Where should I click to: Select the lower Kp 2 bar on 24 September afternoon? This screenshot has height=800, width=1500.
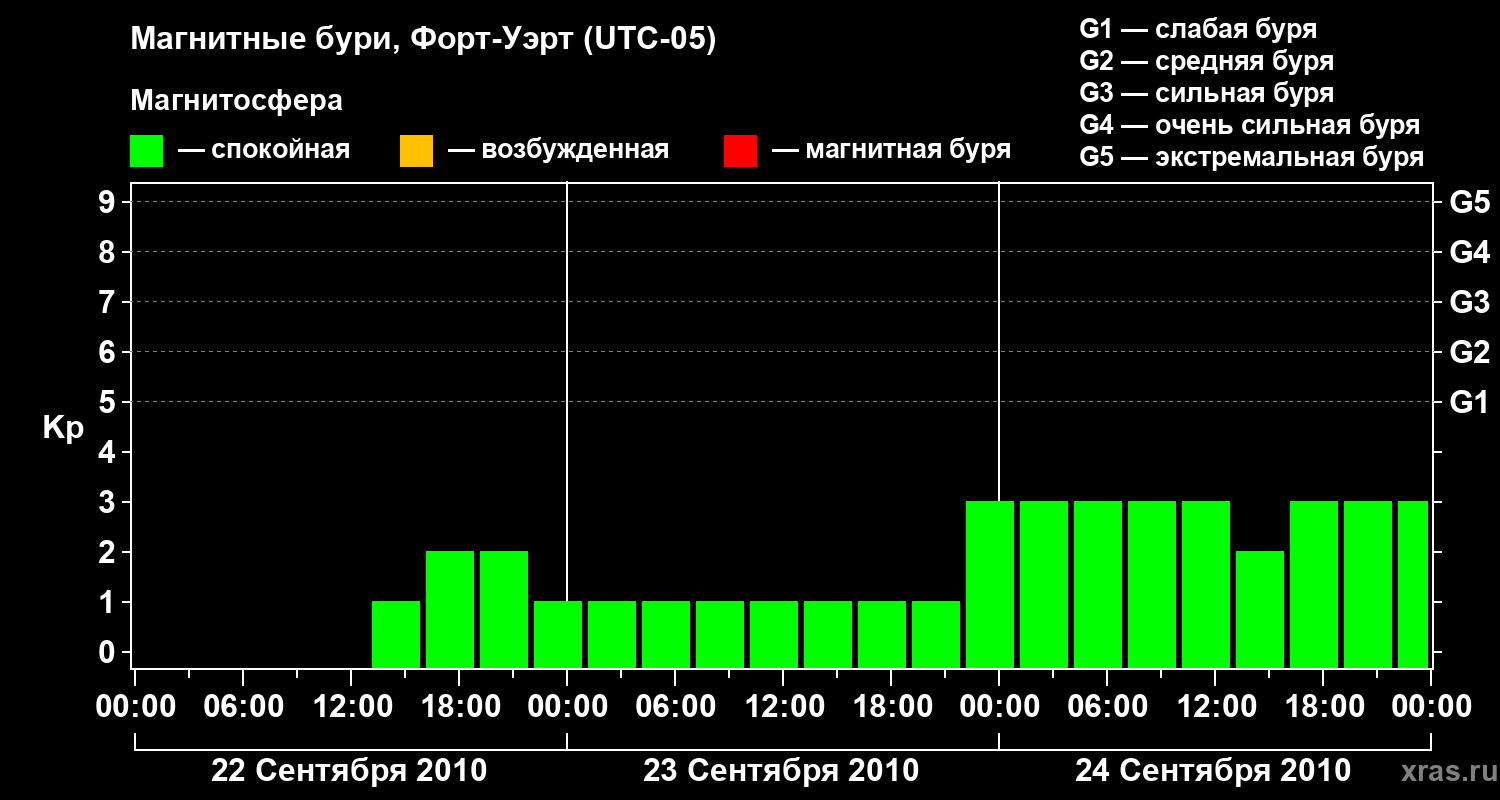1260,609
